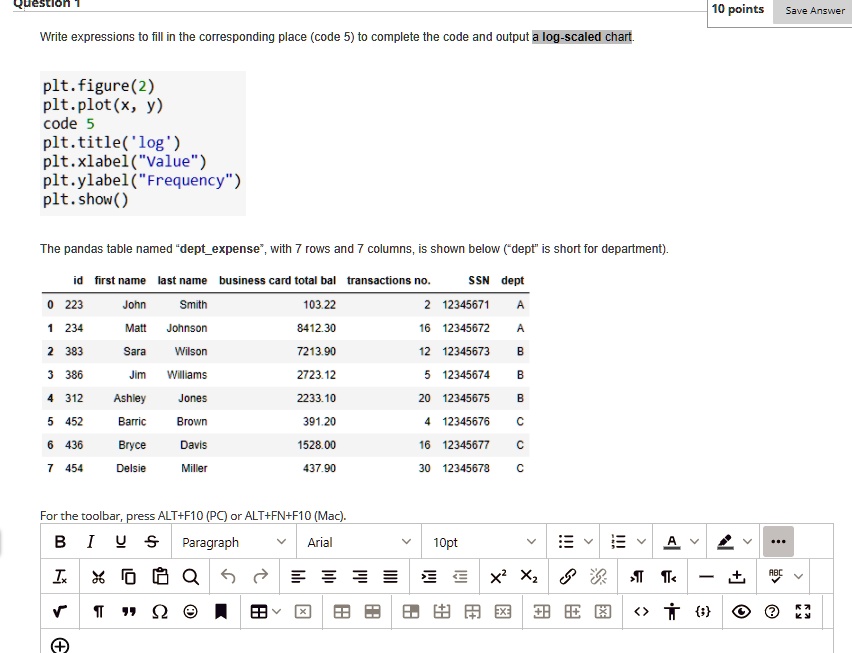Open the Paragraph format dropdown
852x653 pixels.
(234, 542)
